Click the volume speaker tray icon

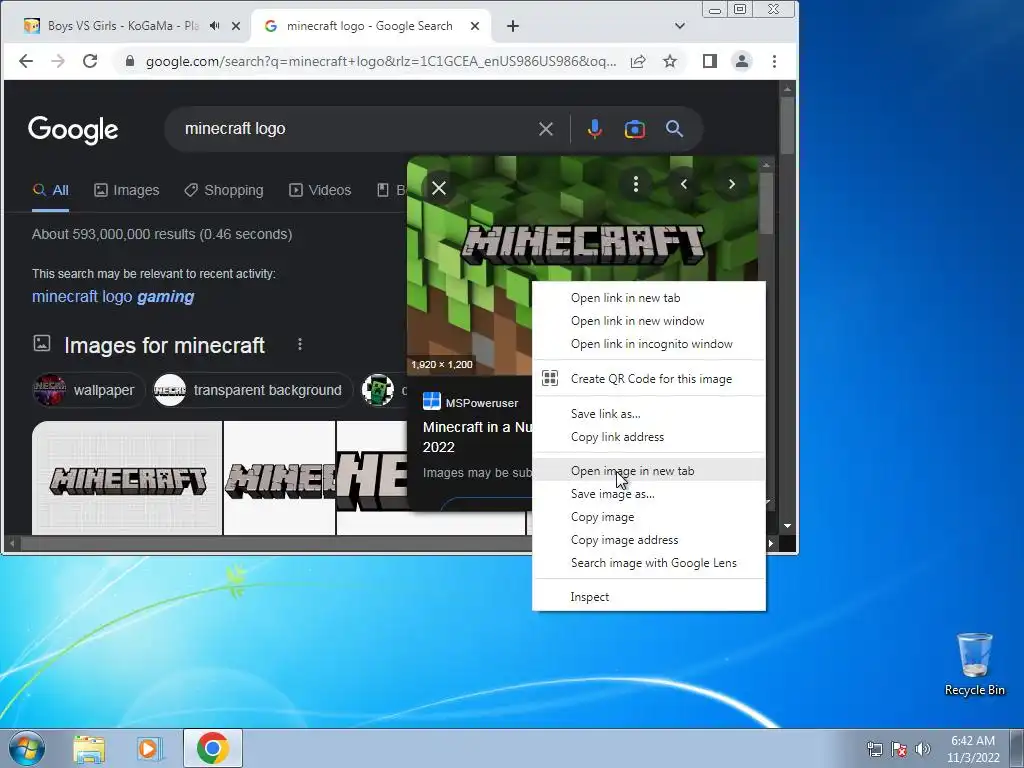pos(922,749)
